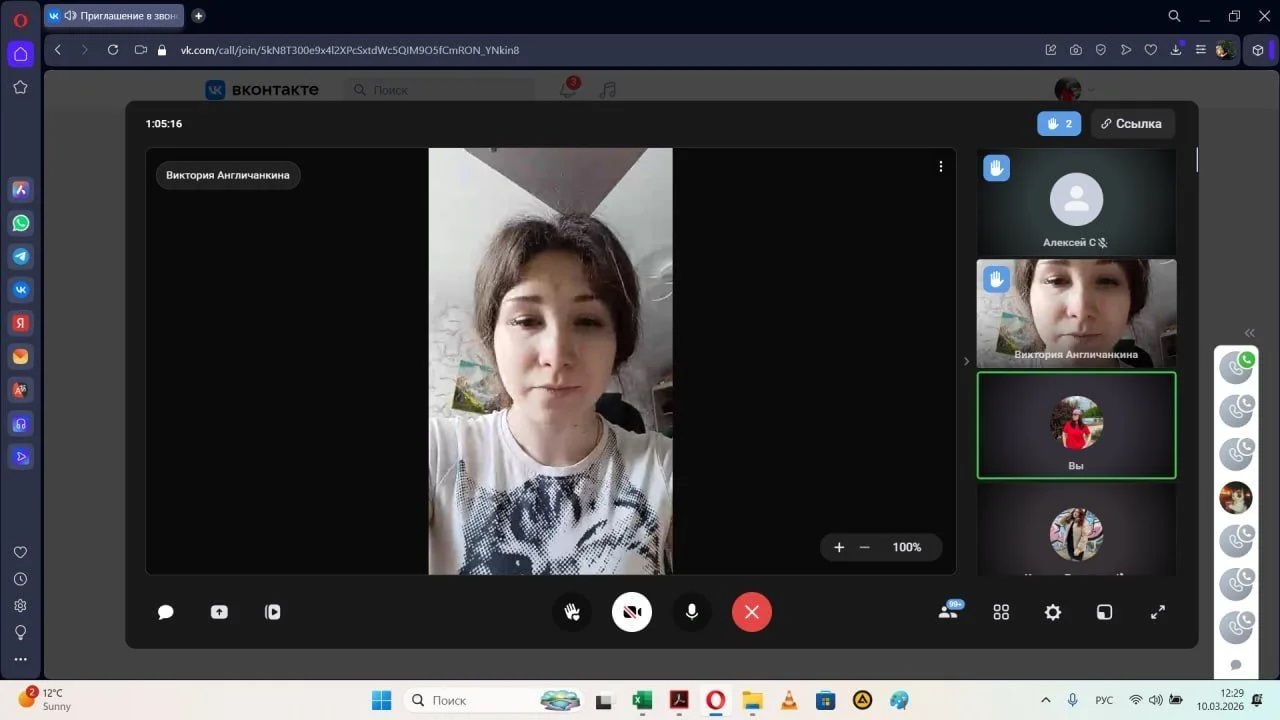Select the 'Приглашение в звонок' browser tab

click(115, 15)
